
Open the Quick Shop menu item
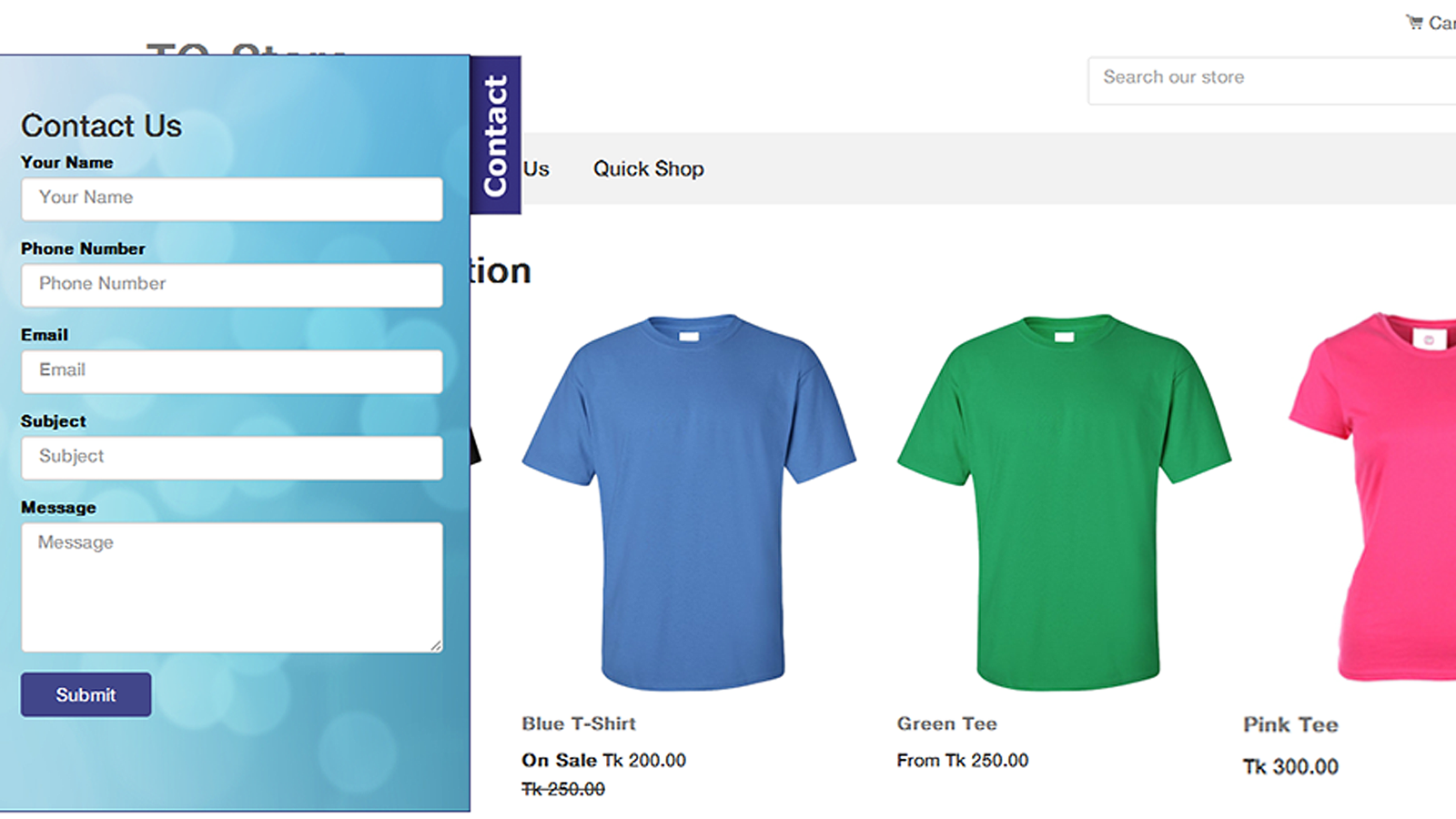pyautogui.click(x=649, y=168)
